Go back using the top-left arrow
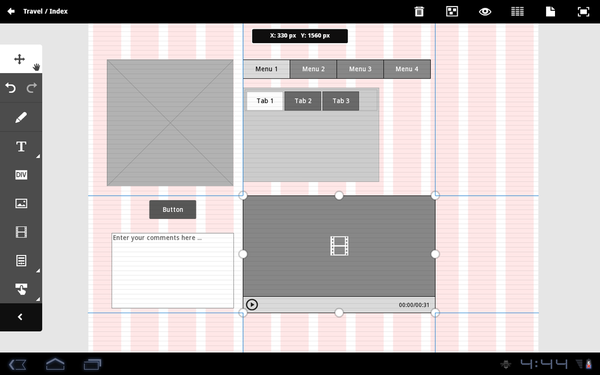The image size is (600, 375). pyautogui.click(x=11, y=11)
